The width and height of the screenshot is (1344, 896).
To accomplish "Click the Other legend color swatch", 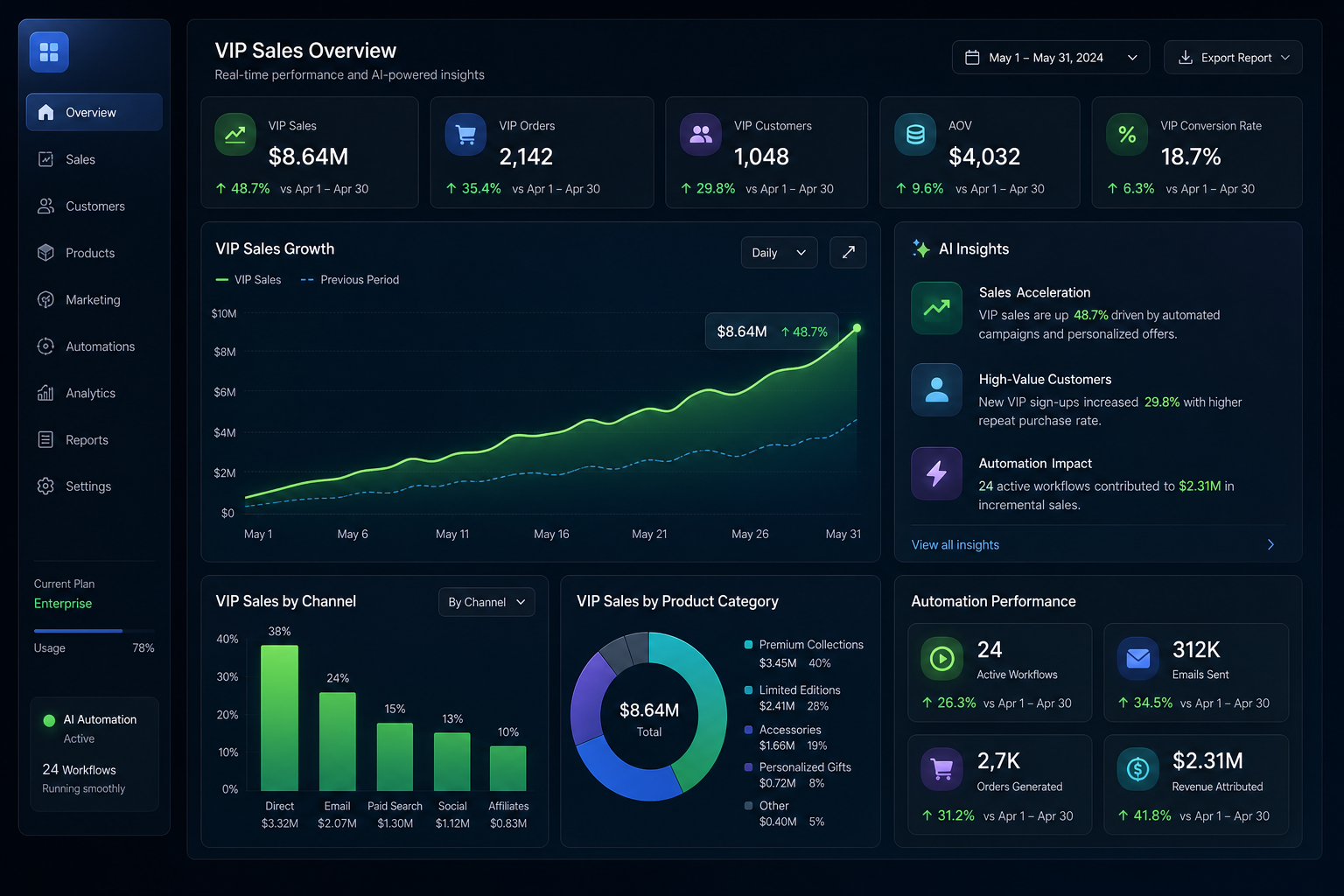I will [748, 806].
